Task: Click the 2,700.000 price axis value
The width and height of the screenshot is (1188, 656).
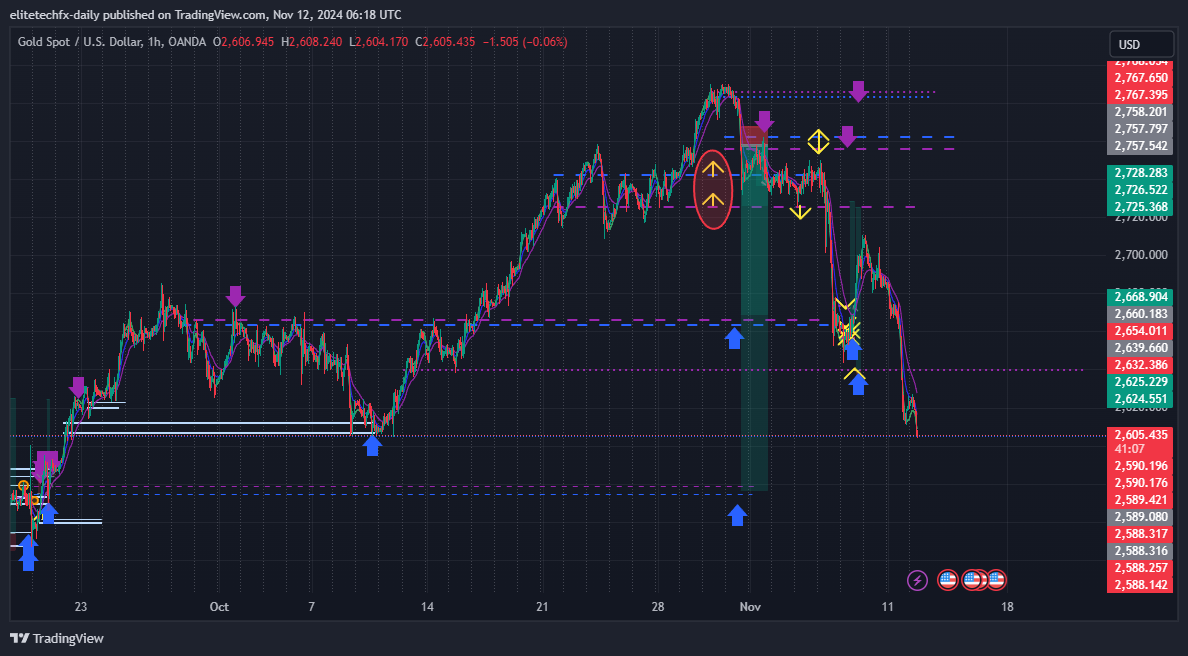Action: (1141, 255)
